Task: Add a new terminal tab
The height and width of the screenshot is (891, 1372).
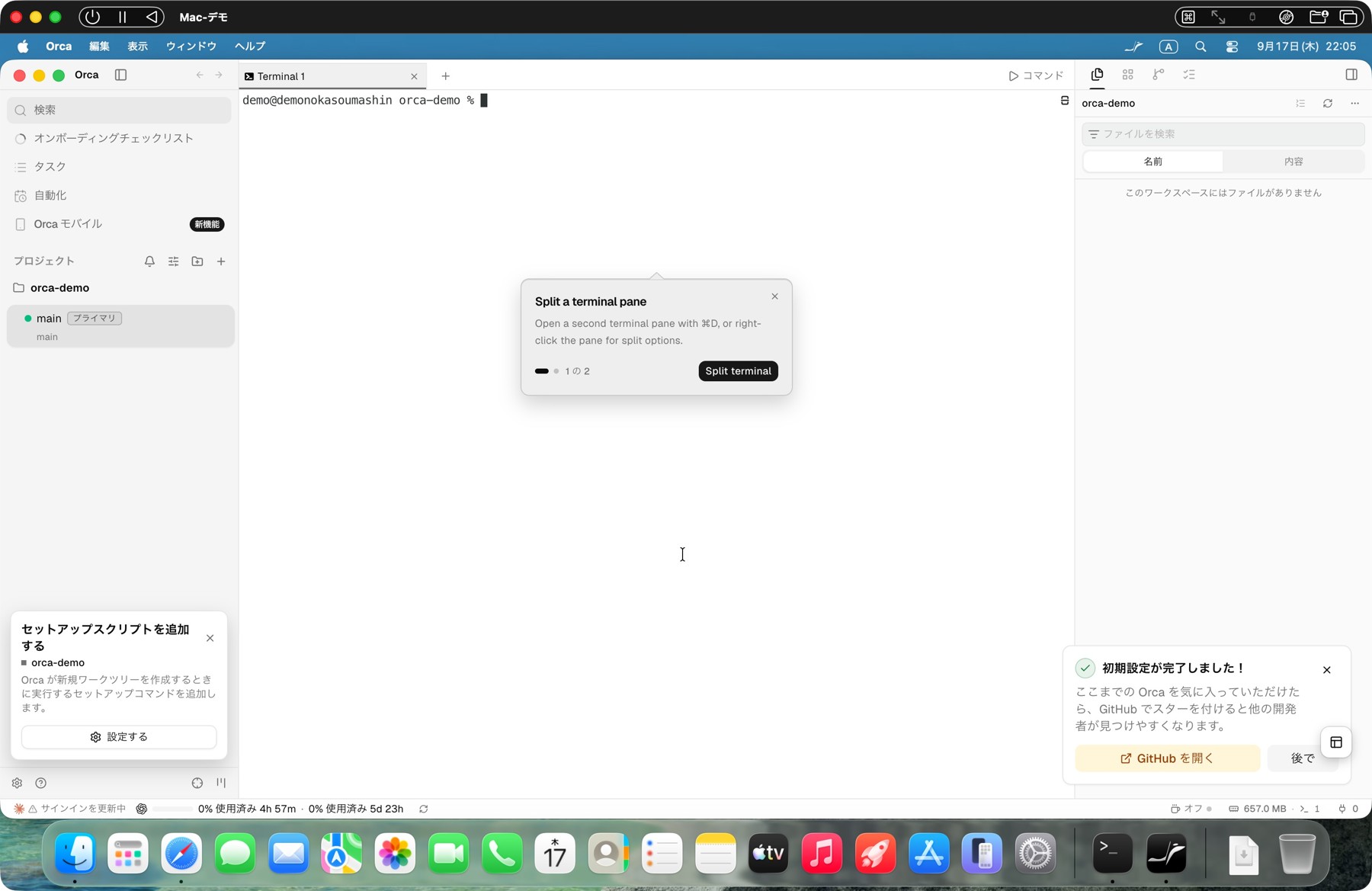Action: (x=446, y=76)
